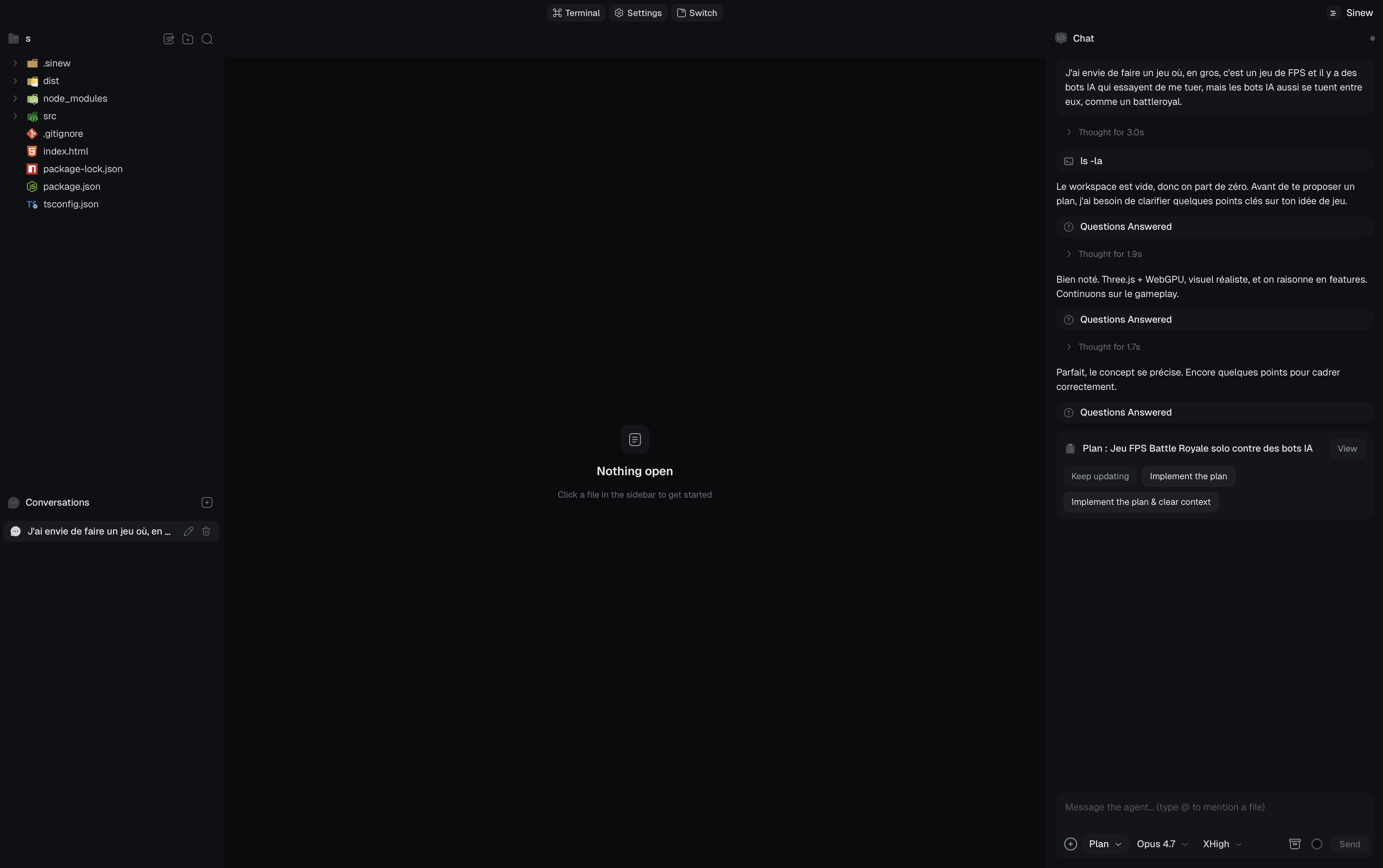Click the new folder icon in sidebar header
The width and height of the screenshot is (1383, 868).
click(188, 39)
